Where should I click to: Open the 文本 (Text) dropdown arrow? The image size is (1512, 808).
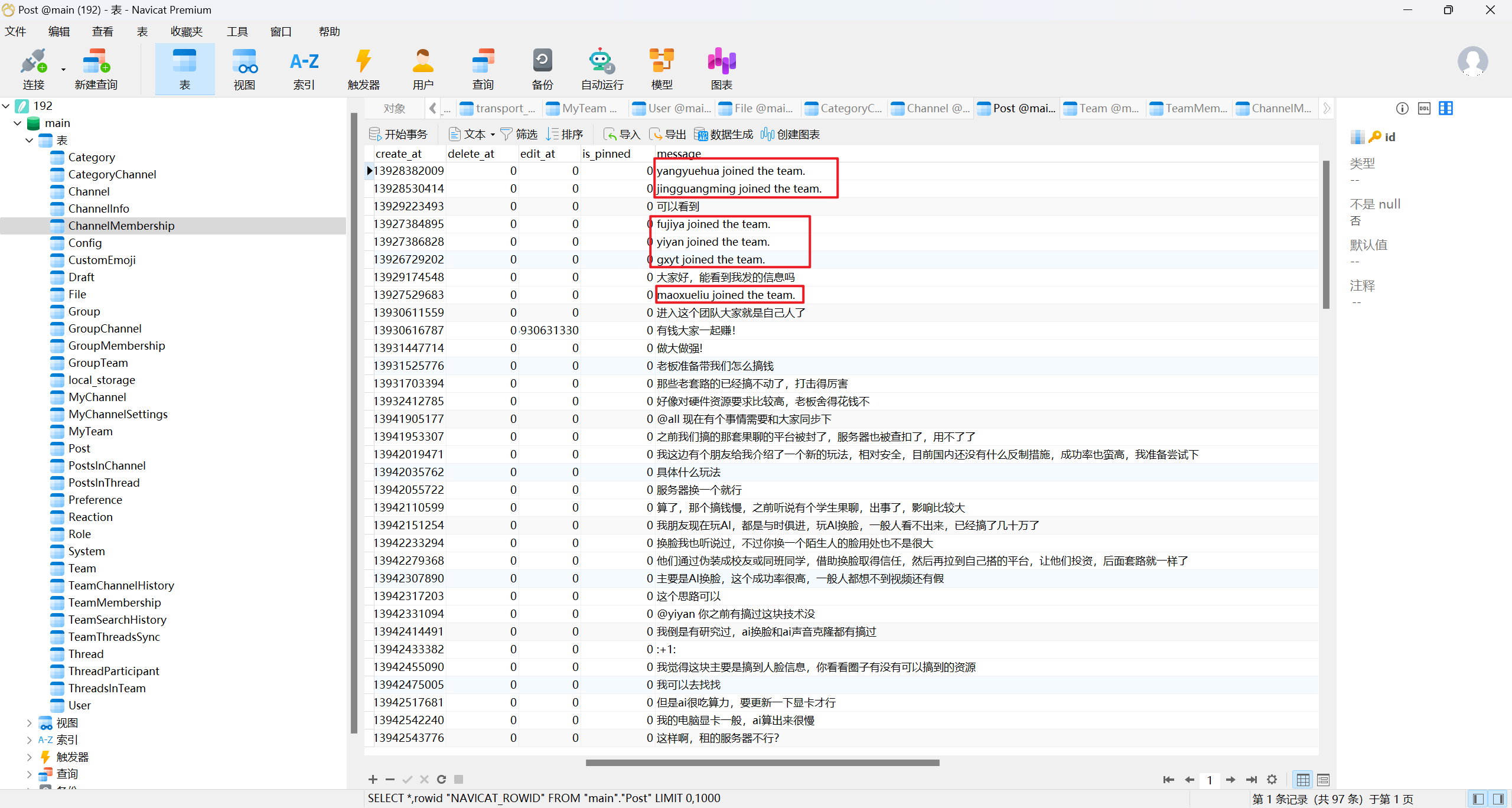click(493, 135)
